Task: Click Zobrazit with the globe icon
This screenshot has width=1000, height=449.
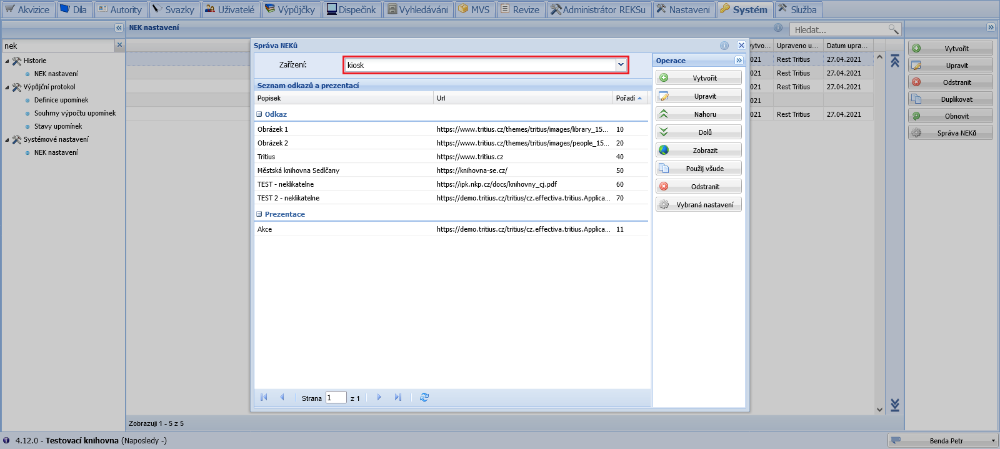Action: tap(699, 150)
